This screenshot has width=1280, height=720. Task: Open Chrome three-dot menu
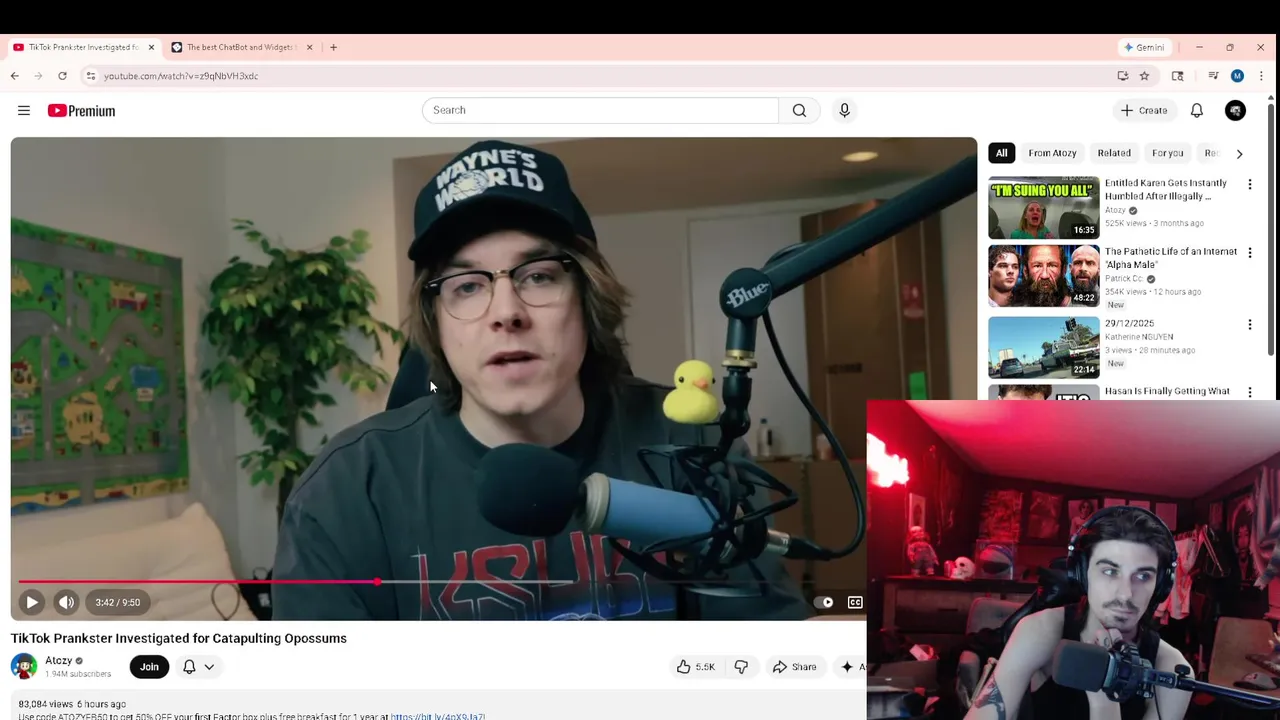click(x=1262, y=76)
